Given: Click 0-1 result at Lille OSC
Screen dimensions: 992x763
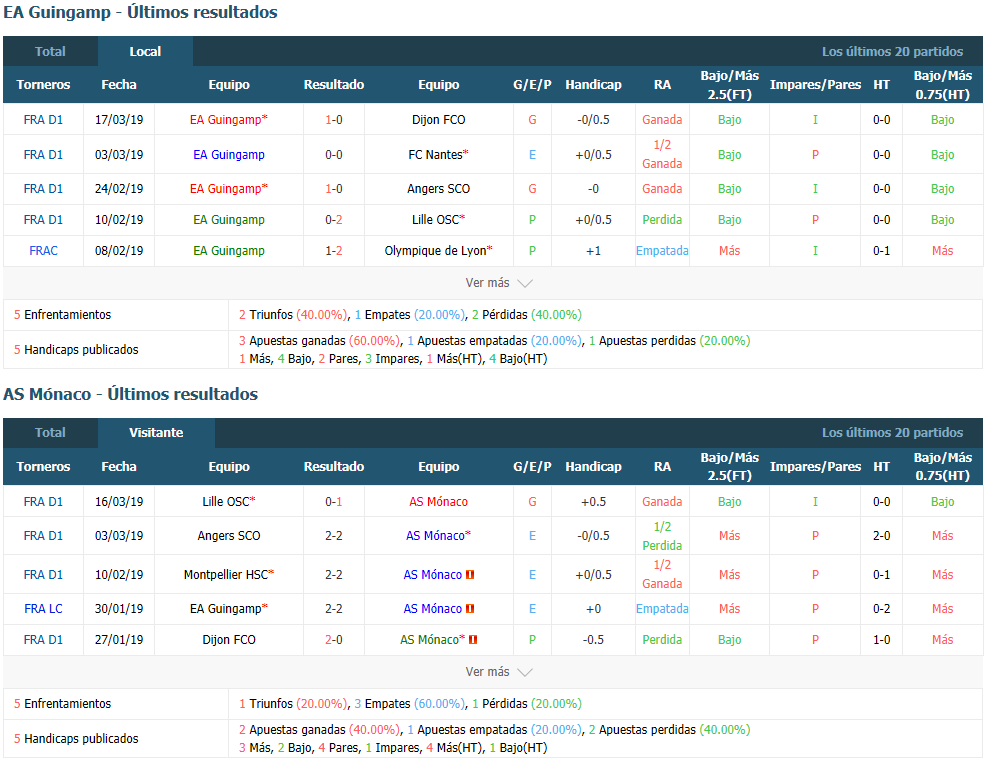Looking at the screenshot, I should pyautogui.click(x=333, y=502).
